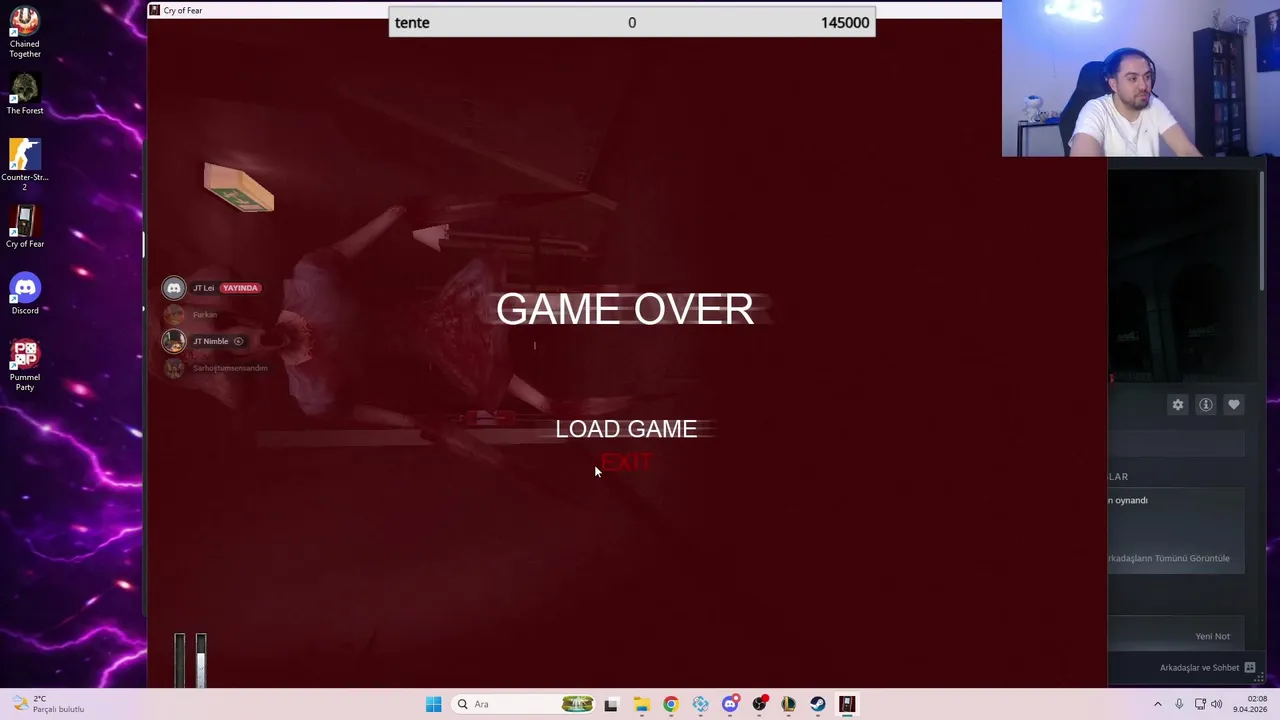
Task: Open the Chained Together desktop shortcut
Action: pos(25,32)
